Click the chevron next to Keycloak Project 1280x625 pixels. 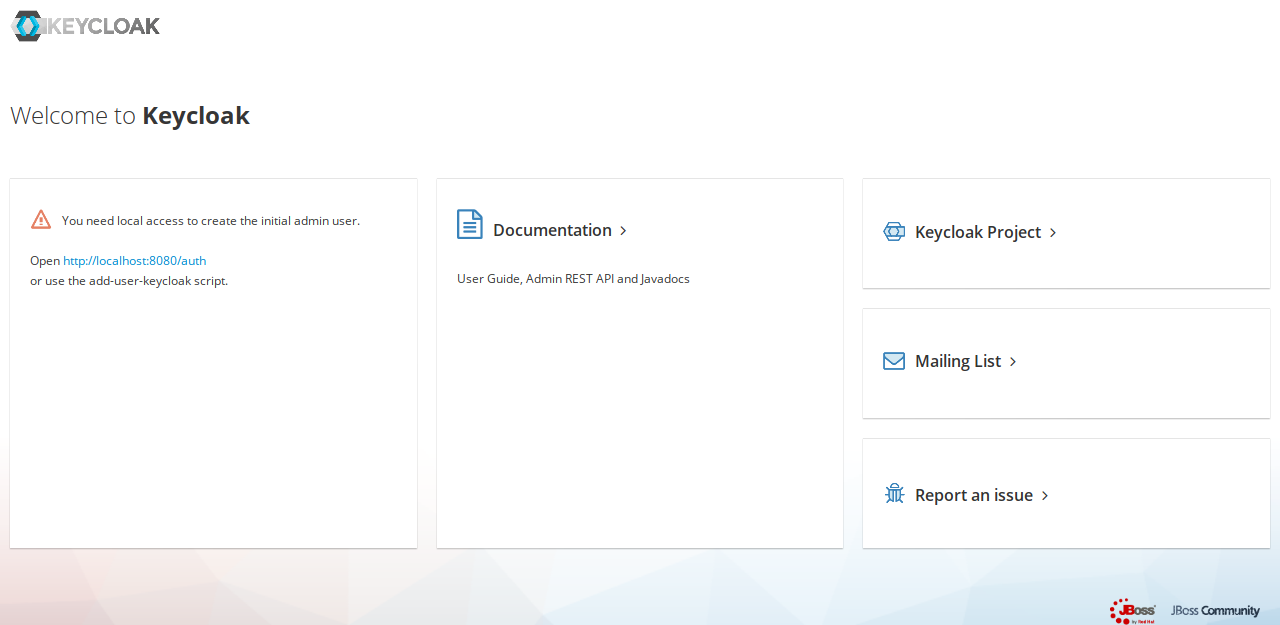coord(1053,233)
